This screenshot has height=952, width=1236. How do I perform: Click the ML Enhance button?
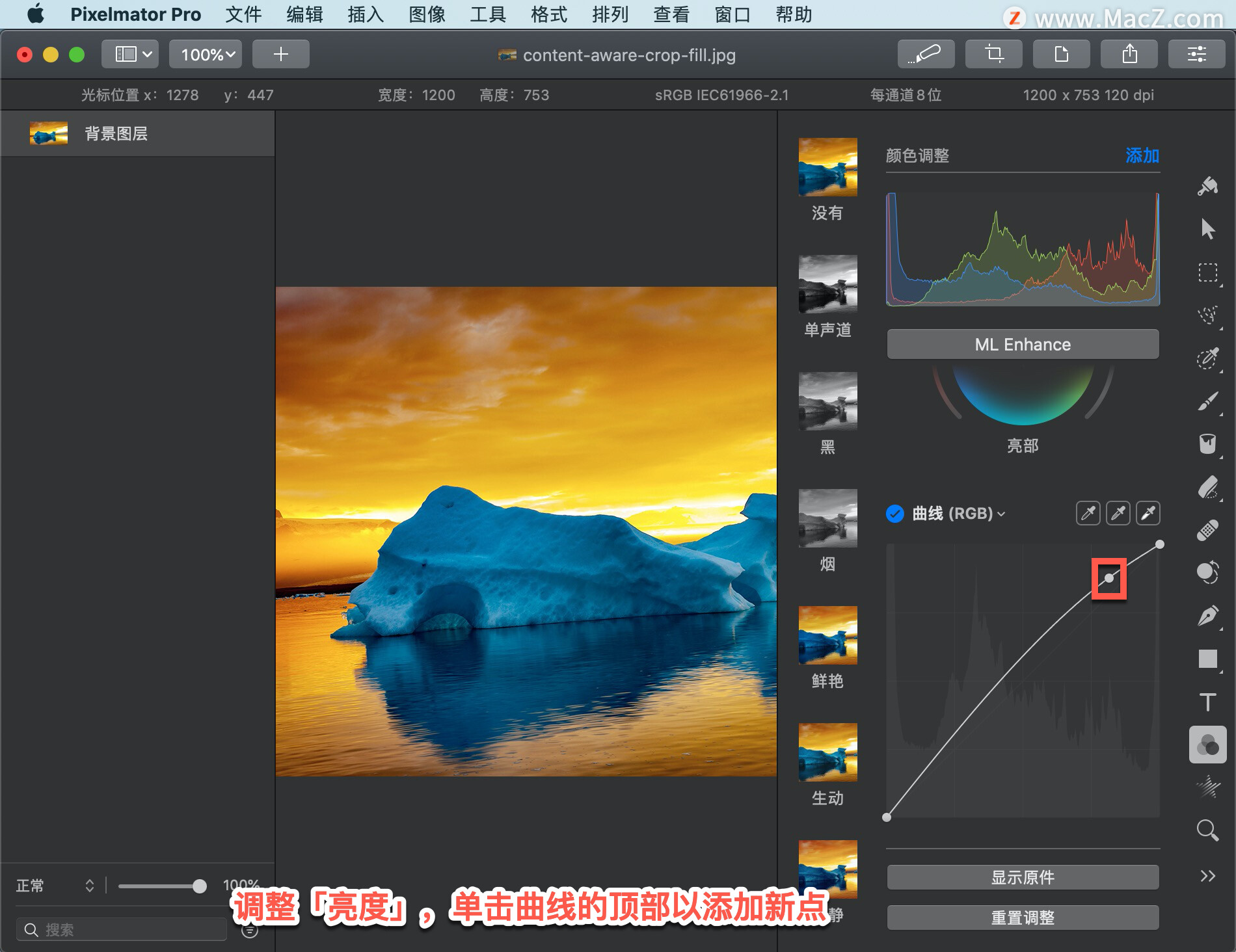(1023, 344)
